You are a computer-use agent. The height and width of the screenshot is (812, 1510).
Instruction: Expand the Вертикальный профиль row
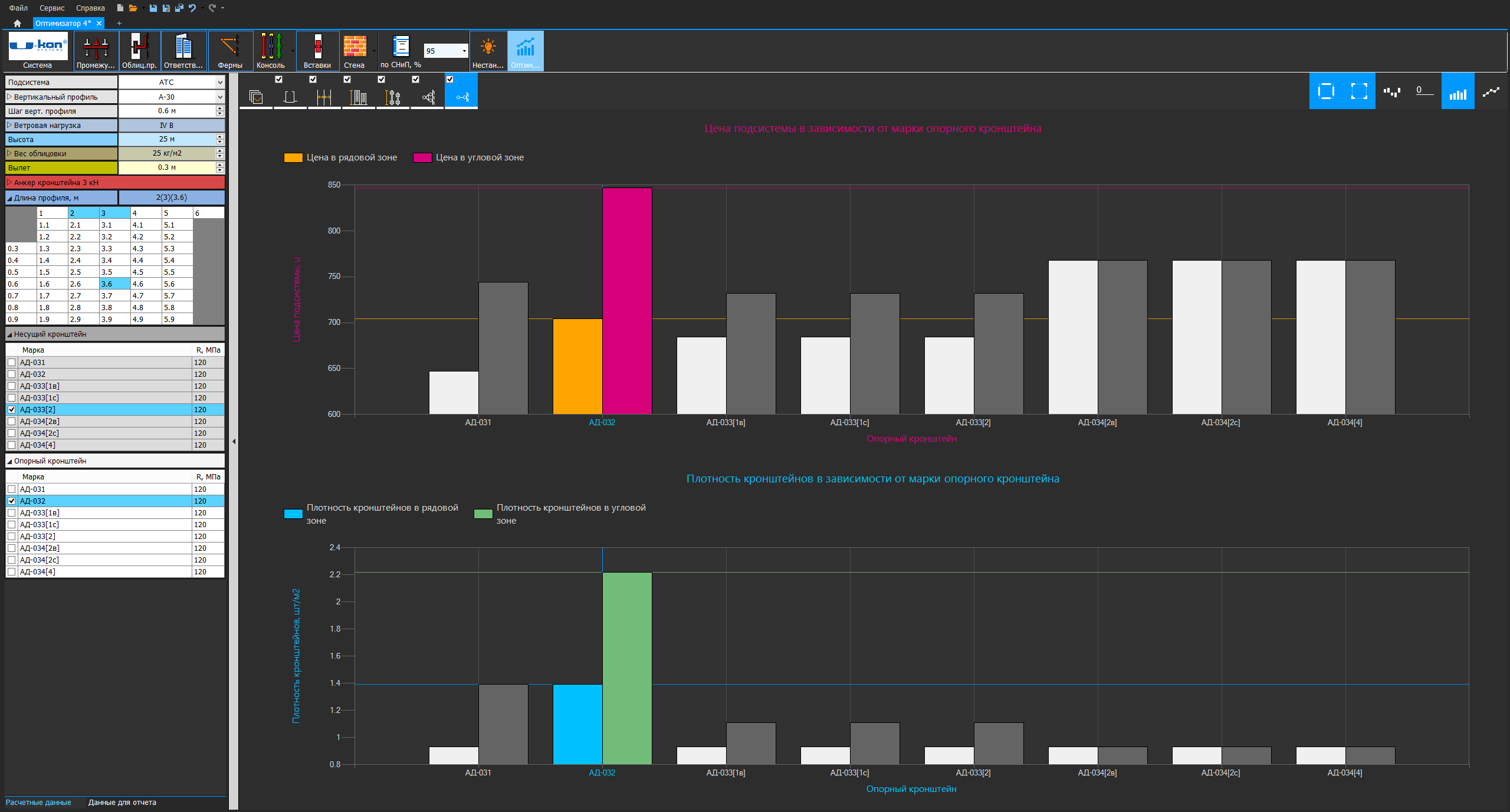coord(9,97)
